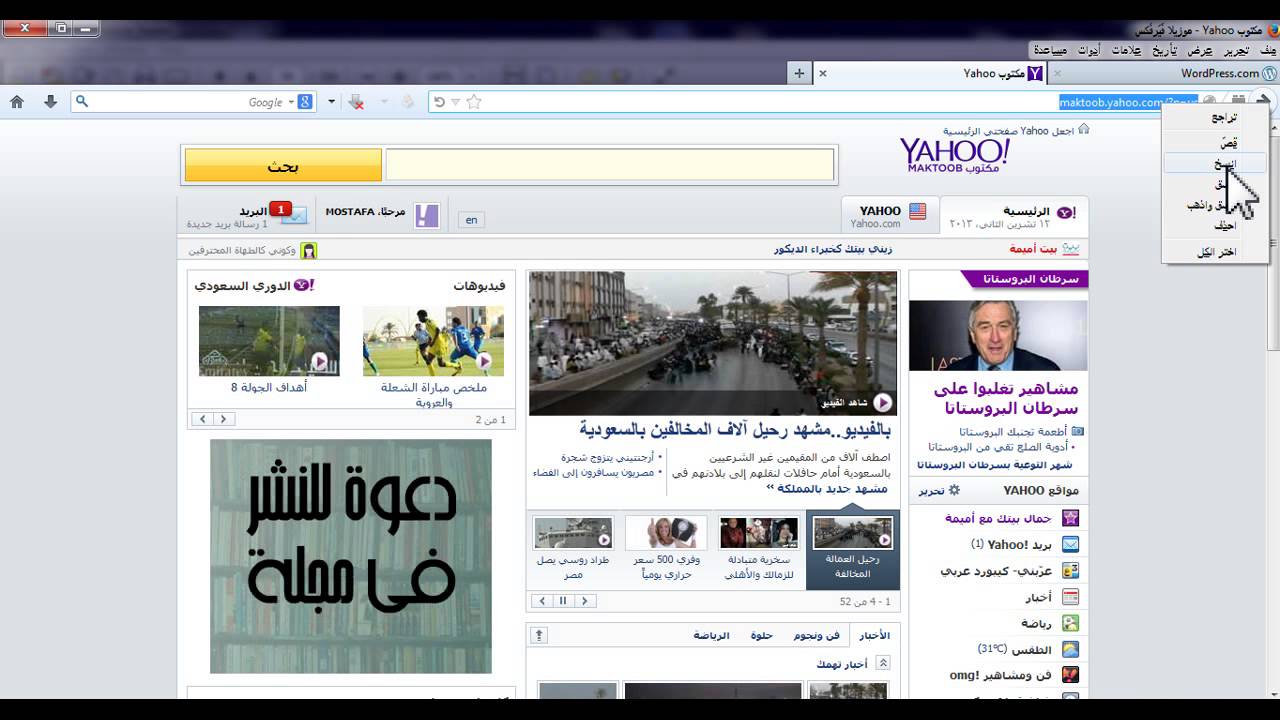Viewport: 1280px width, 720px height.
Task: Select the الرئيسية tab
Action: (1013, 216)
